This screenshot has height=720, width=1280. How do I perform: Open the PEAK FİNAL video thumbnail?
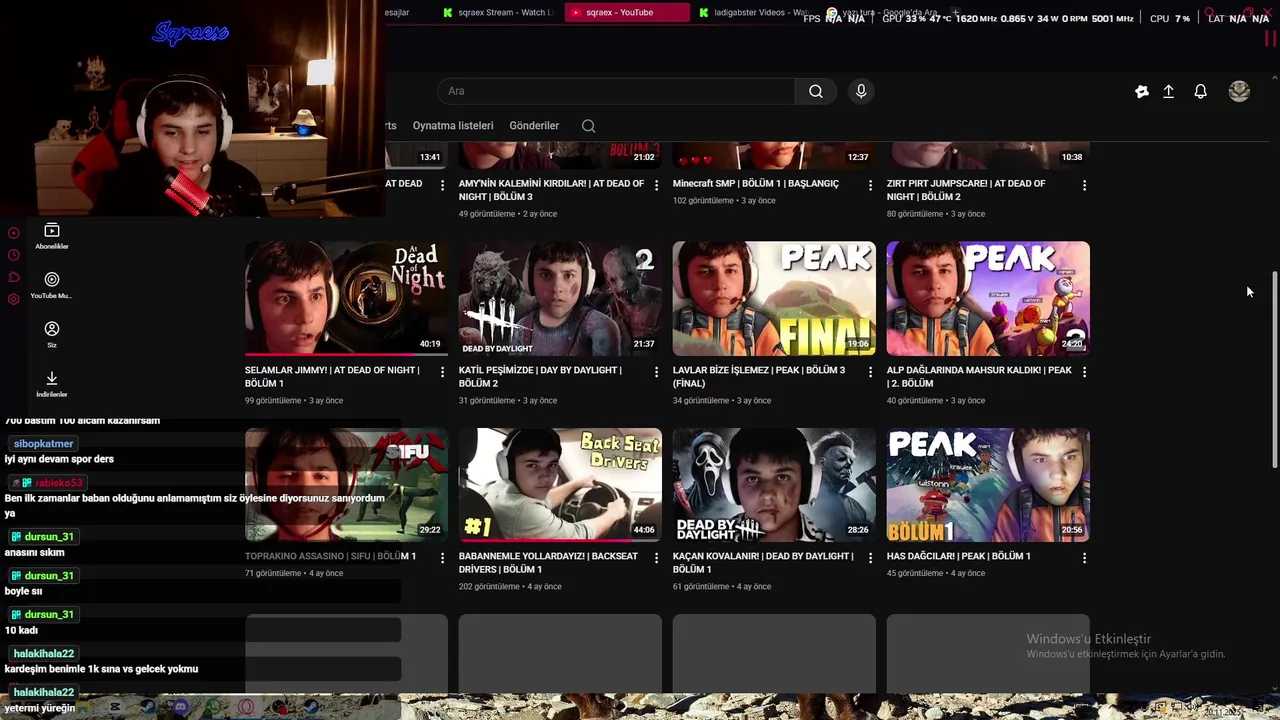coord(774,298)
